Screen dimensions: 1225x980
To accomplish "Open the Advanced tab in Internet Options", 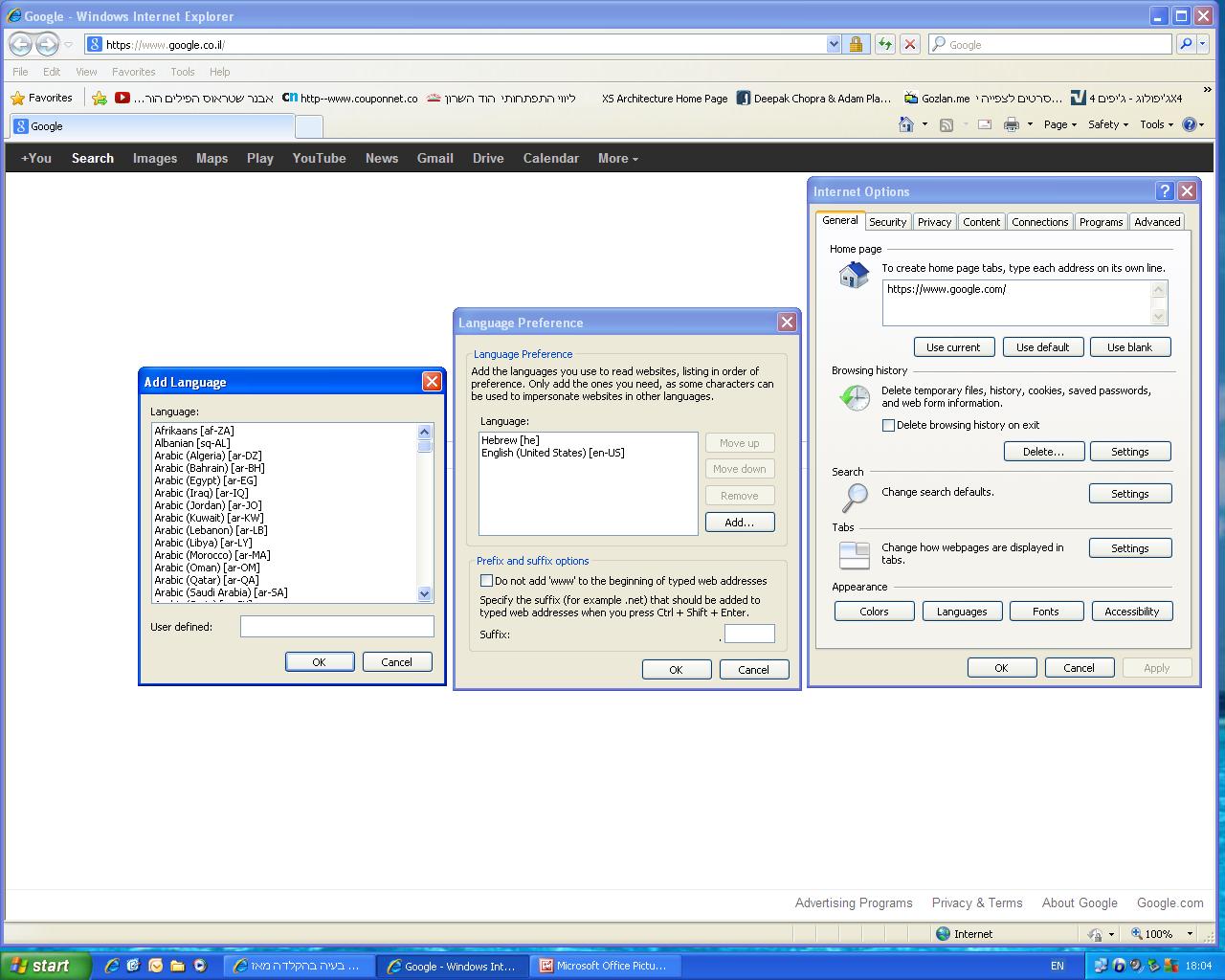I will (1157, 222).
